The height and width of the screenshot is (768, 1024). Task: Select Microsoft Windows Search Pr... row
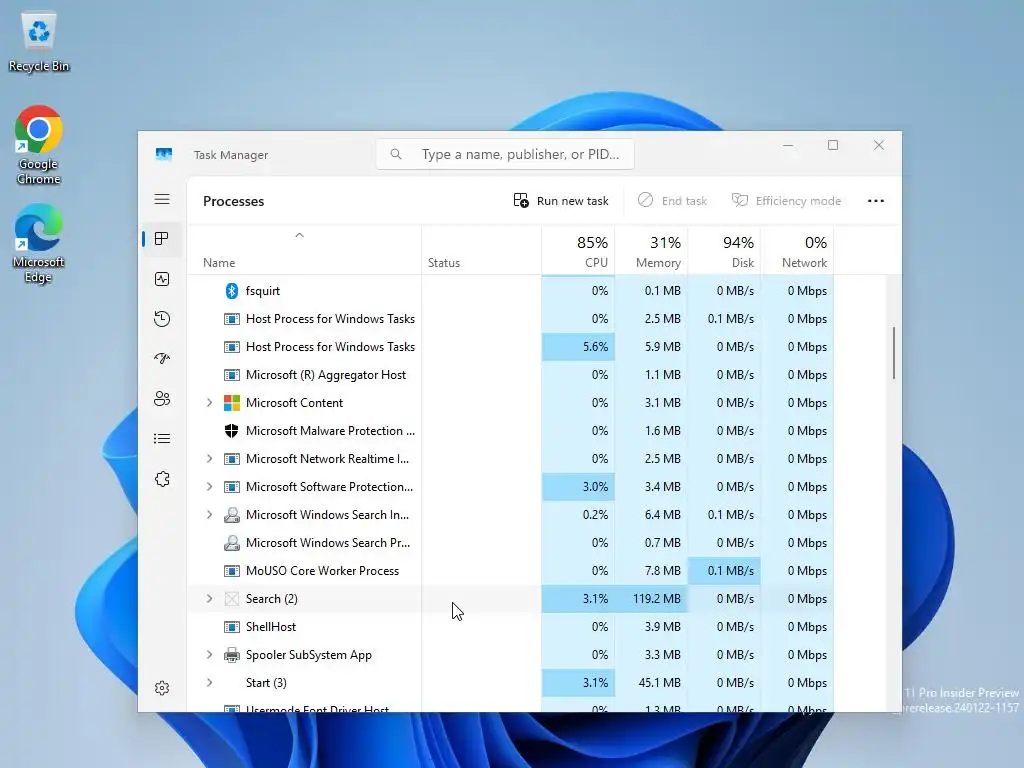[510, 543]
